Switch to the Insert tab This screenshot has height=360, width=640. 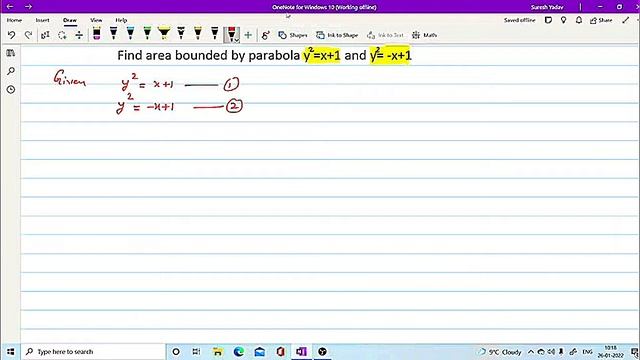click(x=42, y=20)
